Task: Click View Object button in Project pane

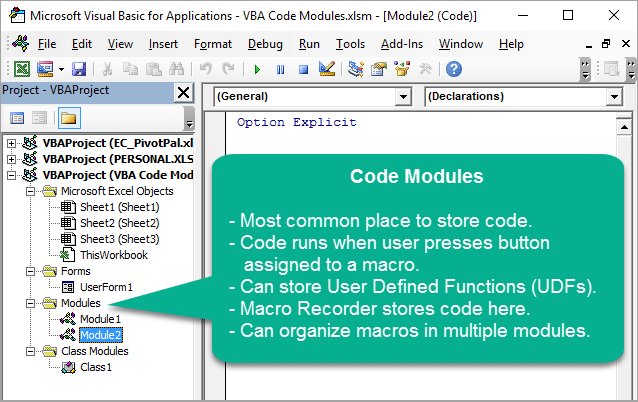Action: click(x=40, y=118)
